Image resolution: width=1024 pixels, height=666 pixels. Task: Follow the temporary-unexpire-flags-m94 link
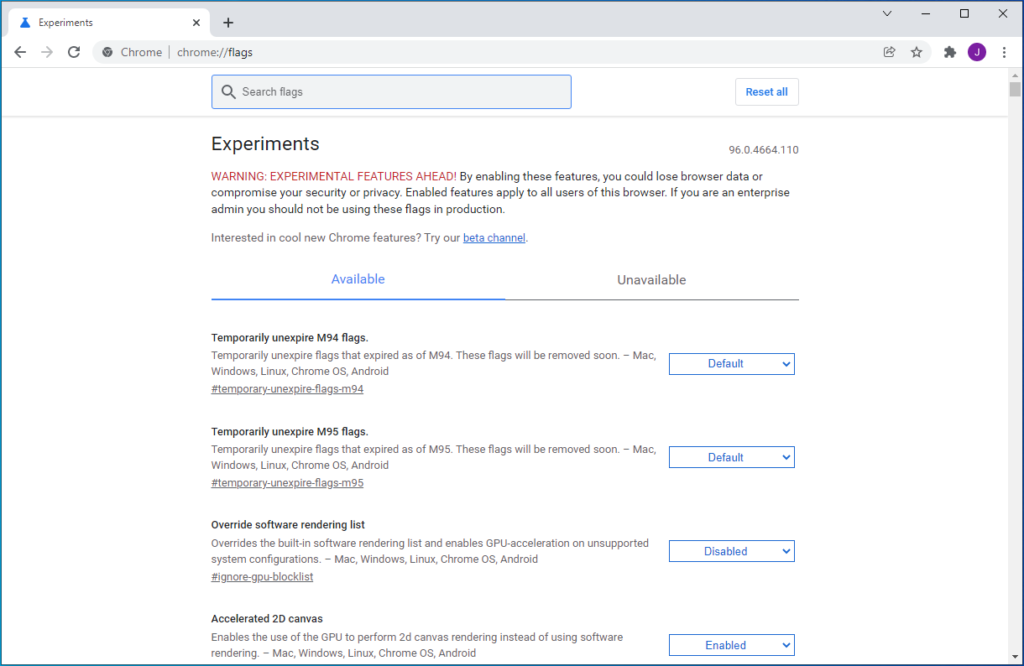287,388
